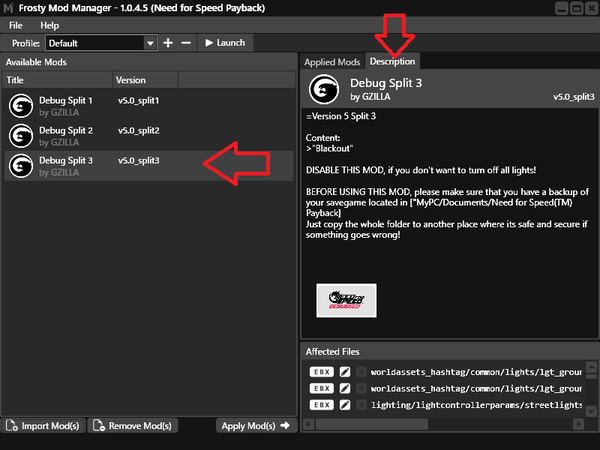This screenshot has height=450, width=600.
Task: Click the large mod logo in description header
Action: (324, 89)
